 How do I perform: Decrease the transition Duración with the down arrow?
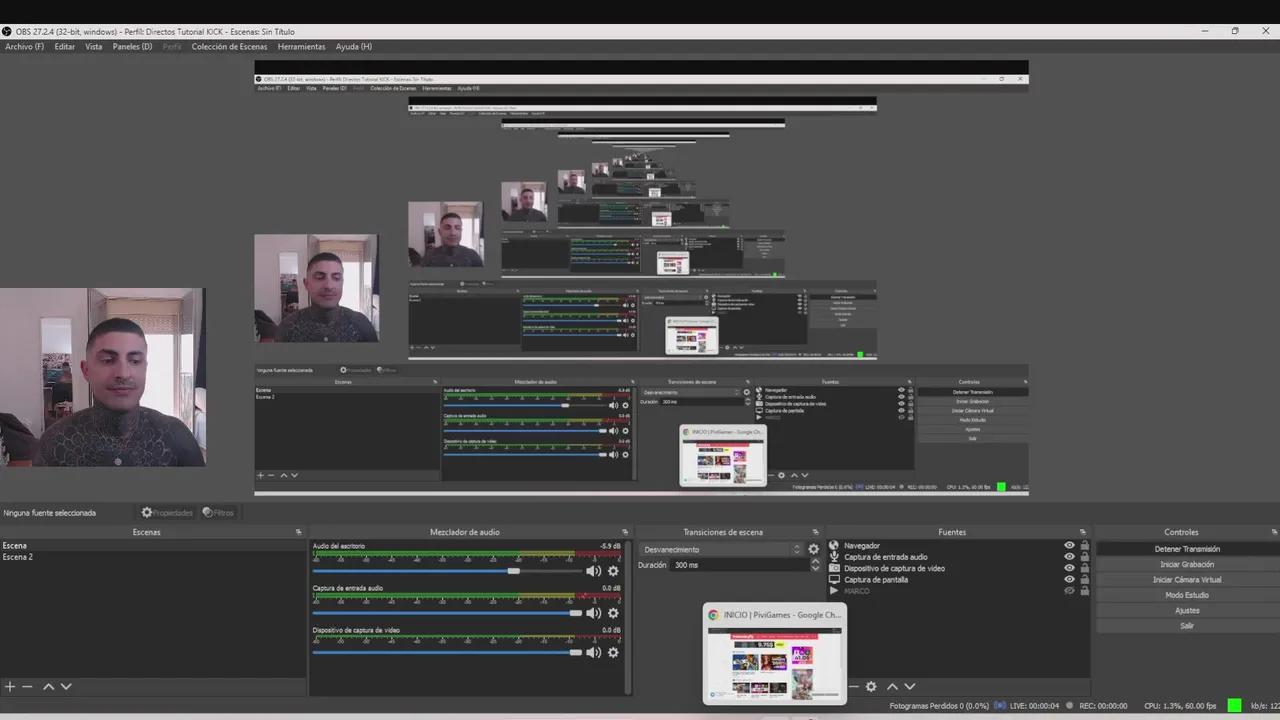pyautogui.click(x=814, y=568)
